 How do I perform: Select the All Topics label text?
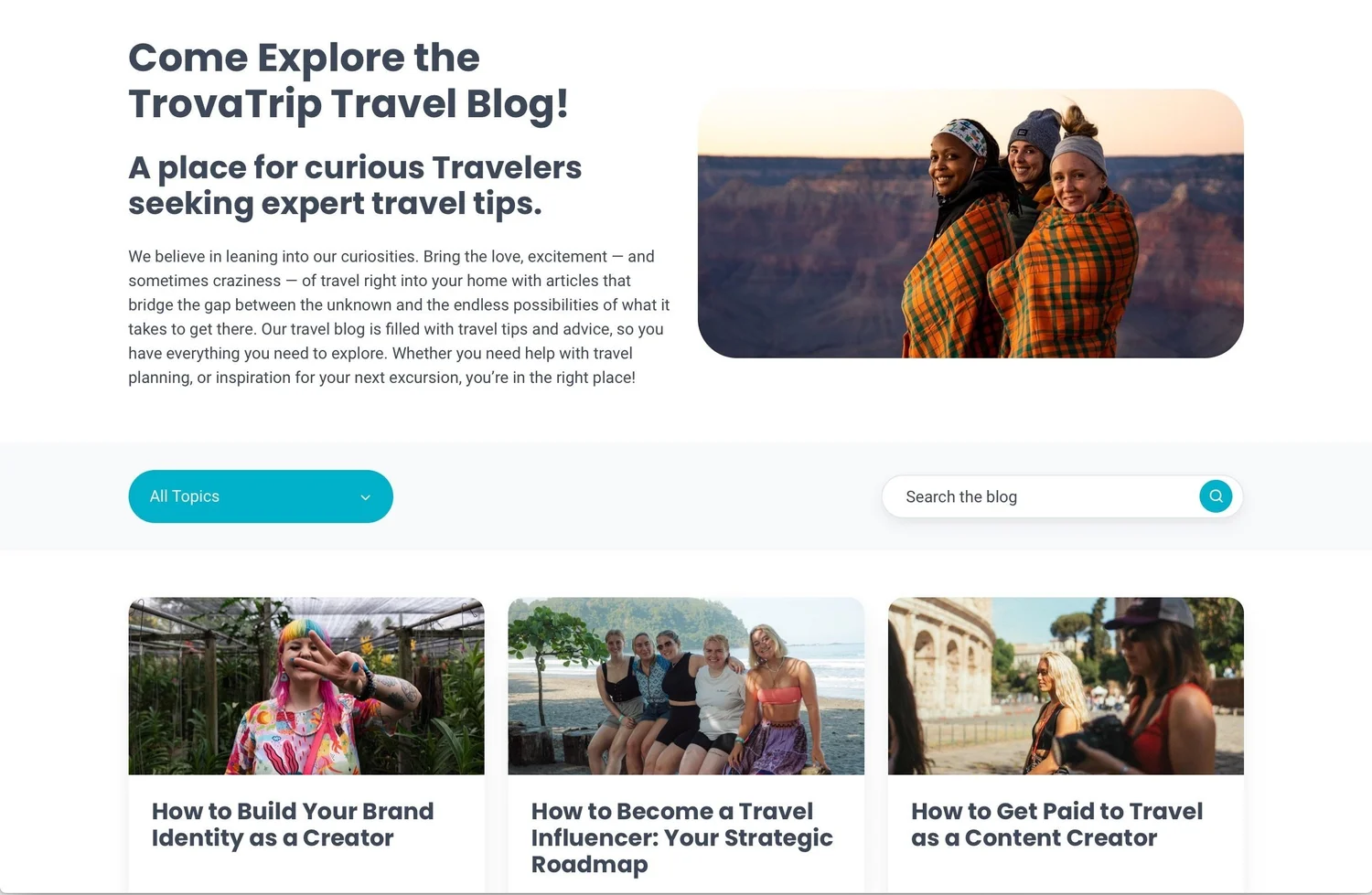(185, 496)
